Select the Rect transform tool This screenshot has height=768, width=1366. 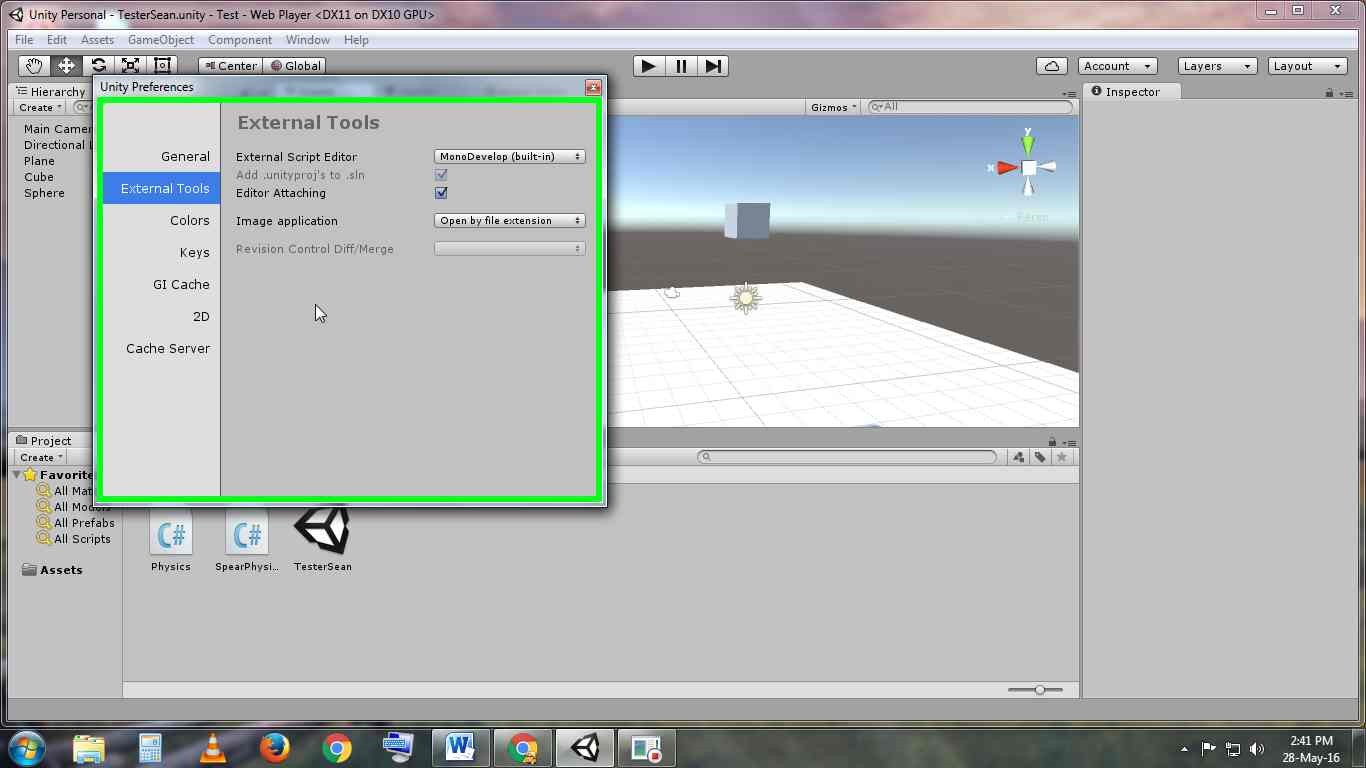[x=162, y=66]
